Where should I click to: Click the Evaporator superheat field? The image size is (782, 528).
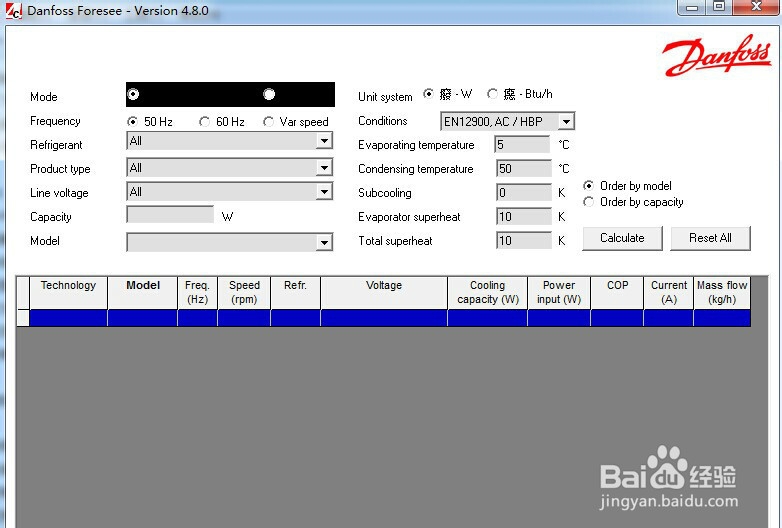click(524, 216)
